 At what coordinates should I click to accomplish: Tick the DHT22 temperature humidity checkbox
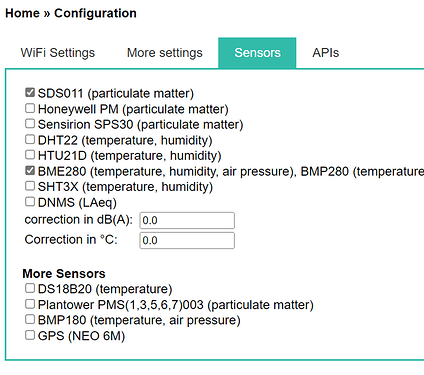[x=30, y=139]
